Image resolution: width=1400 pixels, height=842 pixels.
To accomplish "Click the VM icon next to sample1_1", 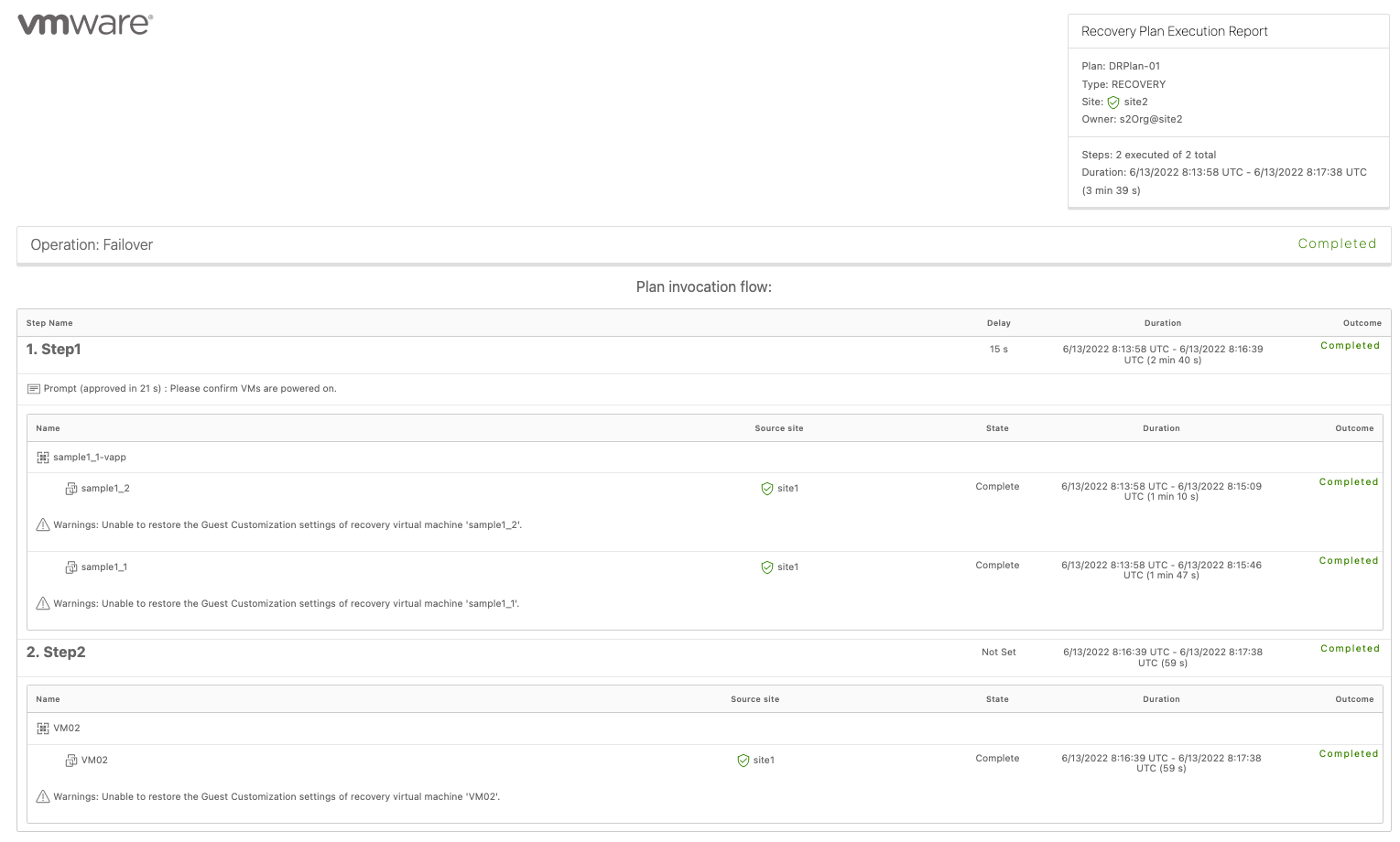I will point(71,567).
